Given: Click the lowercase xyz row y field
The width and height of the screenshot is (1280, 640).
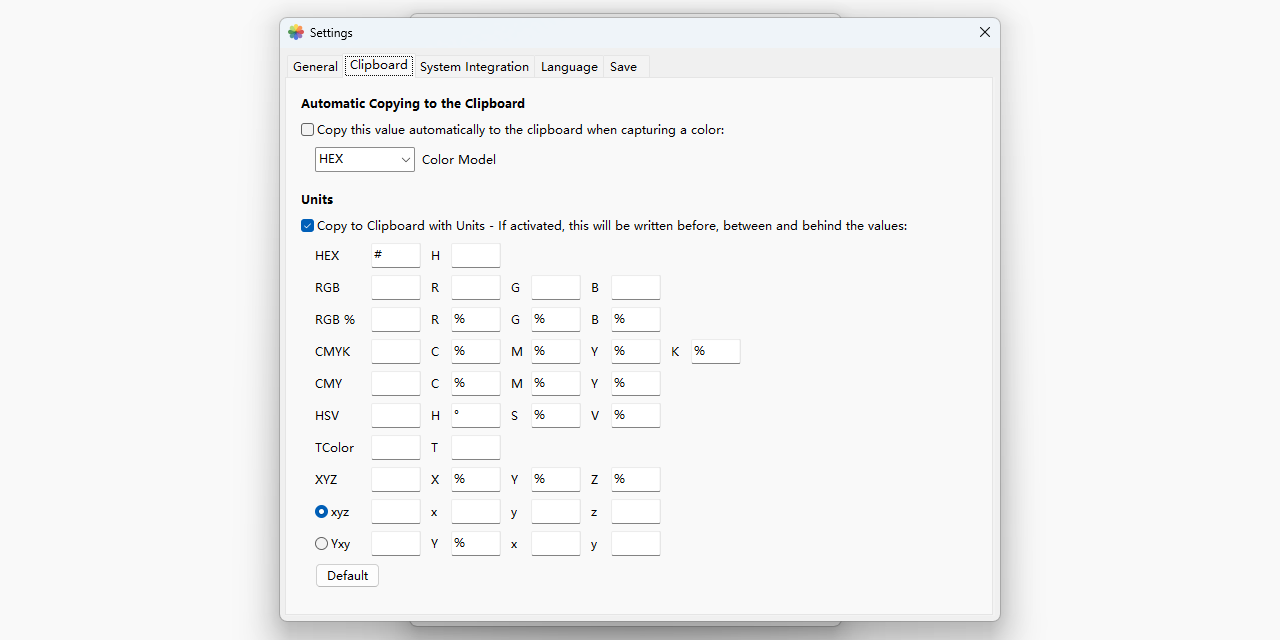Looking at the screenshot, I should tap(556, 512).
